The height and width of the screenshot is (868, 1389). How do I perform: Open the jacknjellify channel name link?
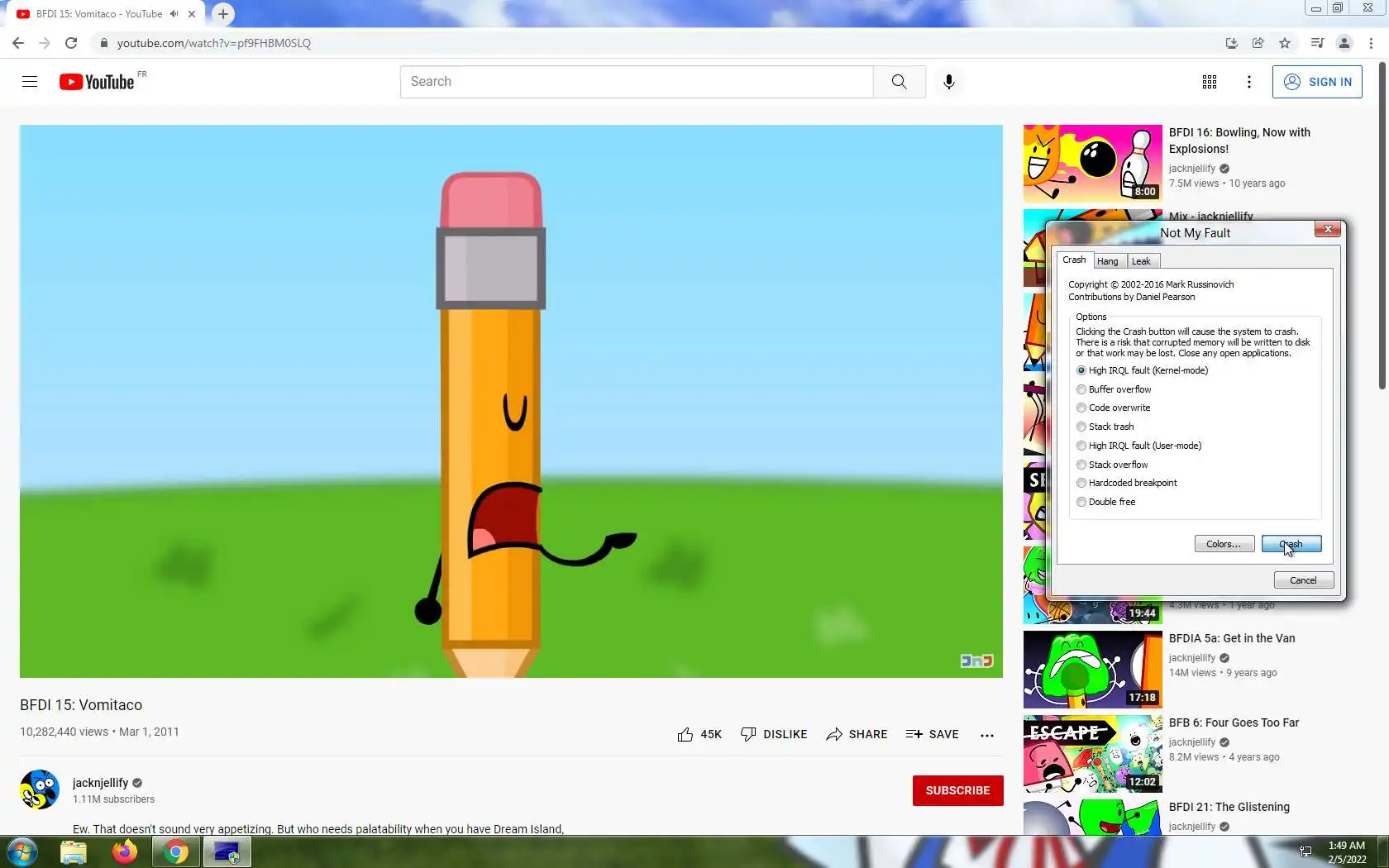[x=100, y=783]
